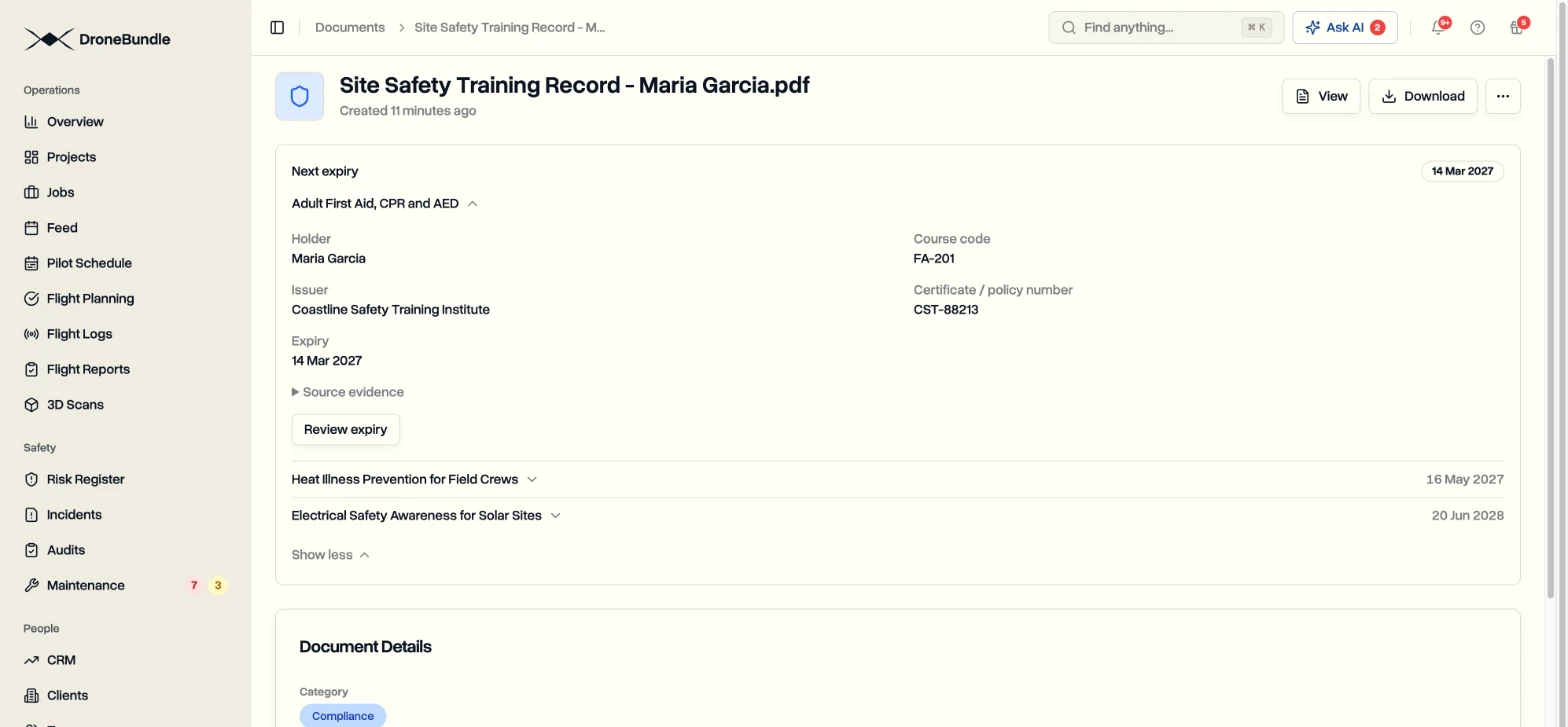
Task: Expand Source evidence disclosure
Action: tap(348, 392)
